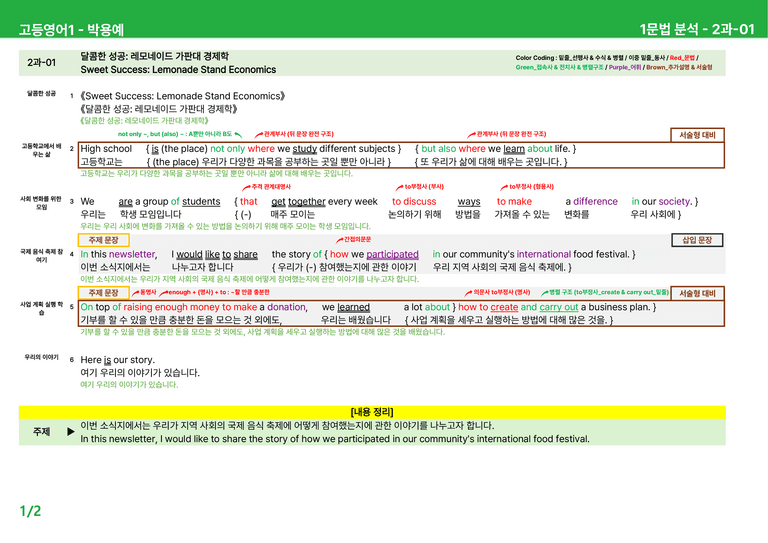
Task: Click the header text '고등영어1 - 박용예'
Action: [72, 30]
